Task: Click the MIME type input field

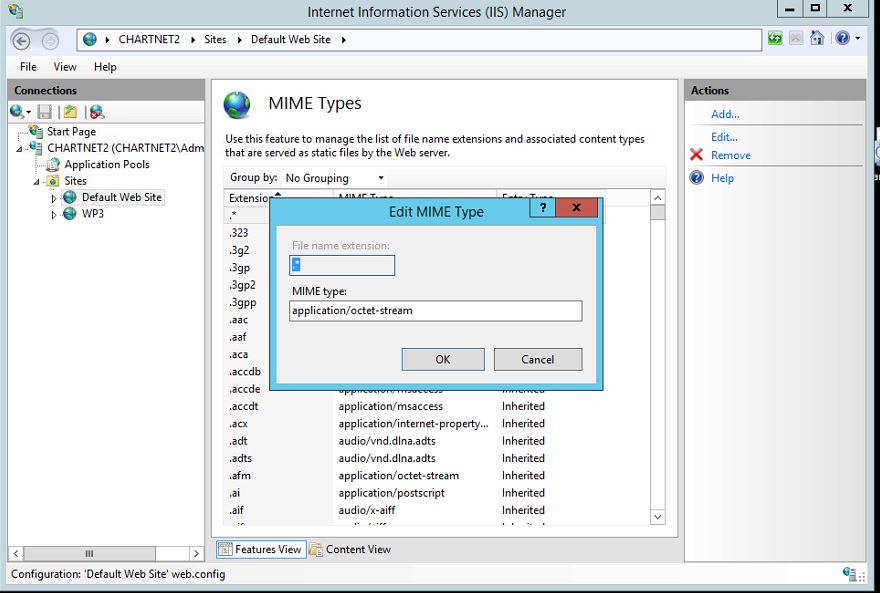Action: [436, 311]
